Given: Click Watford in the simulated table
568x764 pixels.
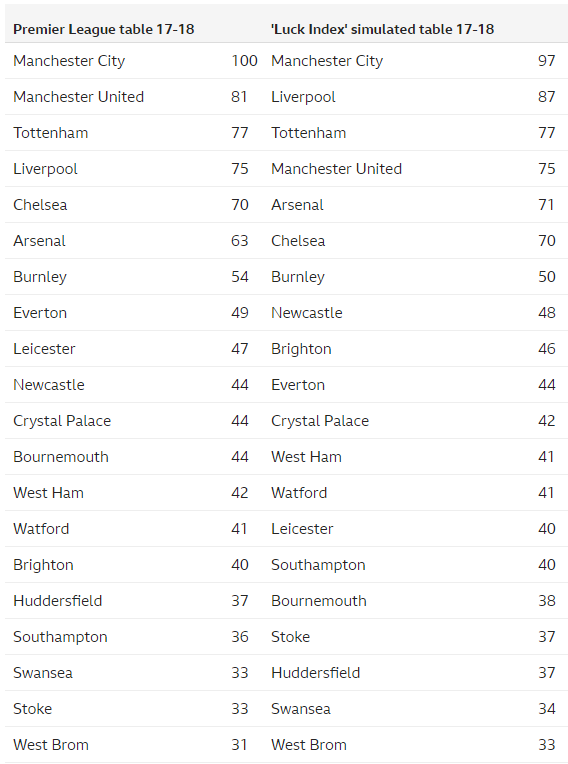Looking at the screenshot, I should (x=299, y=493).
